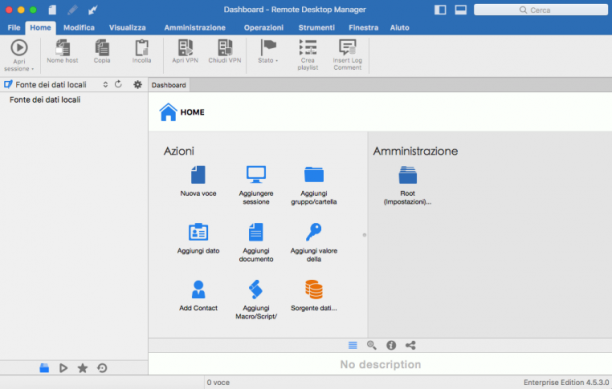Image resolution: width=612 pixels, height=389 pixels.
Task: Click the Nuova voce action icon
Action: pyautogui.click(x=198, y=175)
